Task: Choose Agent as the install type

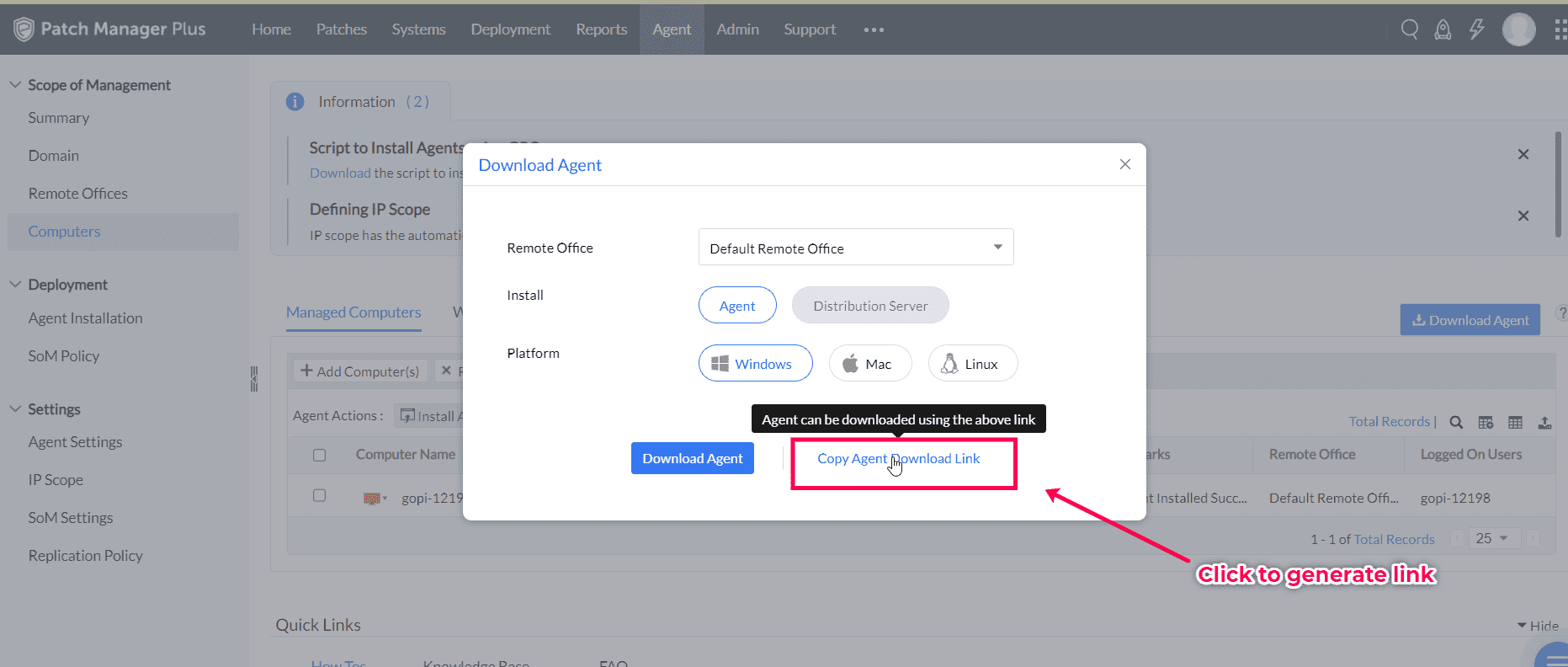Action: pos(737,305)
